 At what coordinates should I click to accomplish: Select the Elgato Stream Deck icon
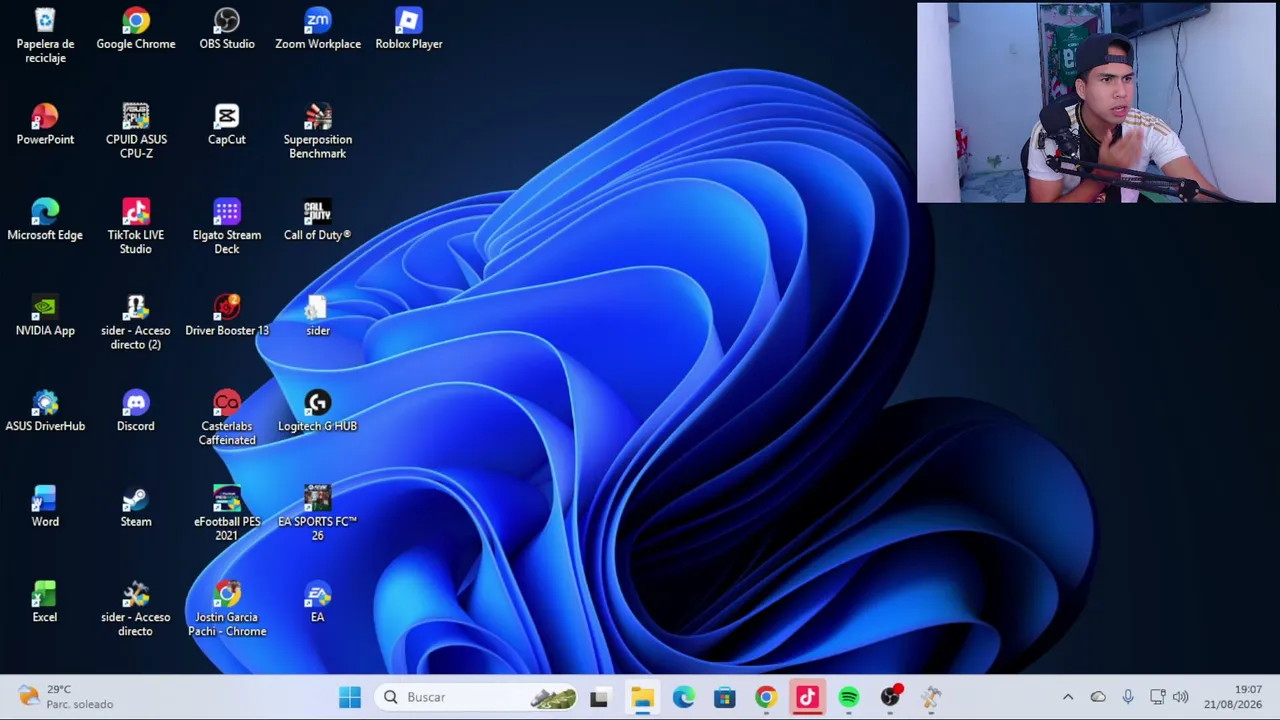click(227, 226)
